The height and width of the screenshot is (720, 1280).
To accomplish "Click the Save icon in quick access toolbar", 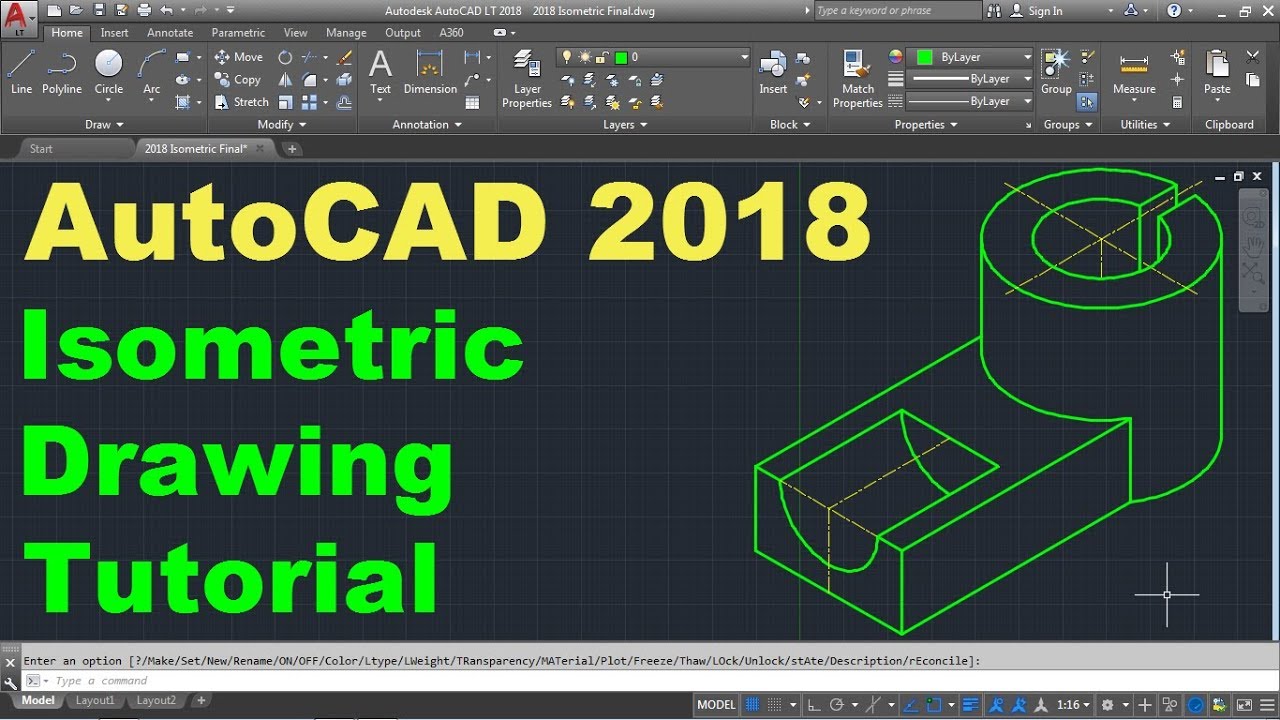I will click(x=99, y=10).
